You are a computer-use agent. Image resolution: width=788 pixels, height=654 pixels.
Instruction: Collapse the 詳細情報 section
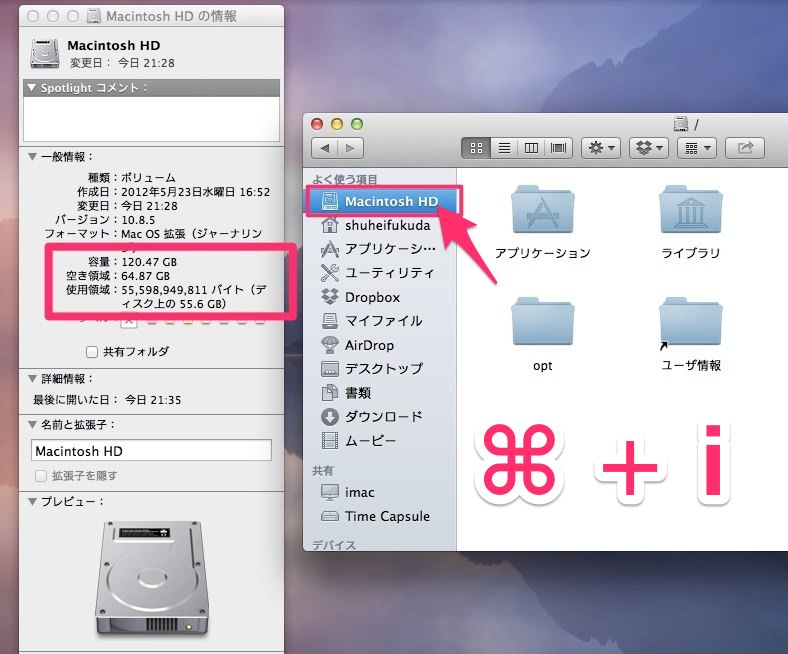click(32, 379)
